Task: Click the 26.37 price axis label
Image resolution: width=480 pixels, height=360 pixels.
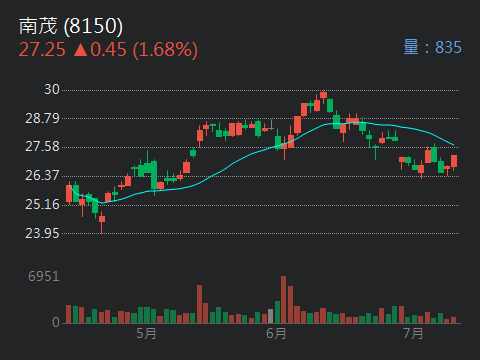Action: click(x=42, y=175)
